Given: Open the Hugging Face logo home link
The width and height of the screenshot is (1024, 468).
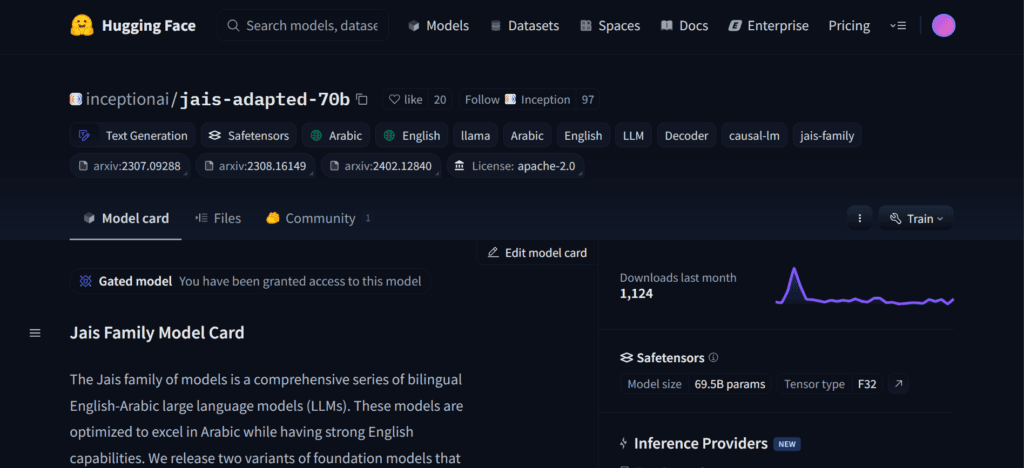Looking at the screenshot, I should pyautogui.click(x=133, y=25).
